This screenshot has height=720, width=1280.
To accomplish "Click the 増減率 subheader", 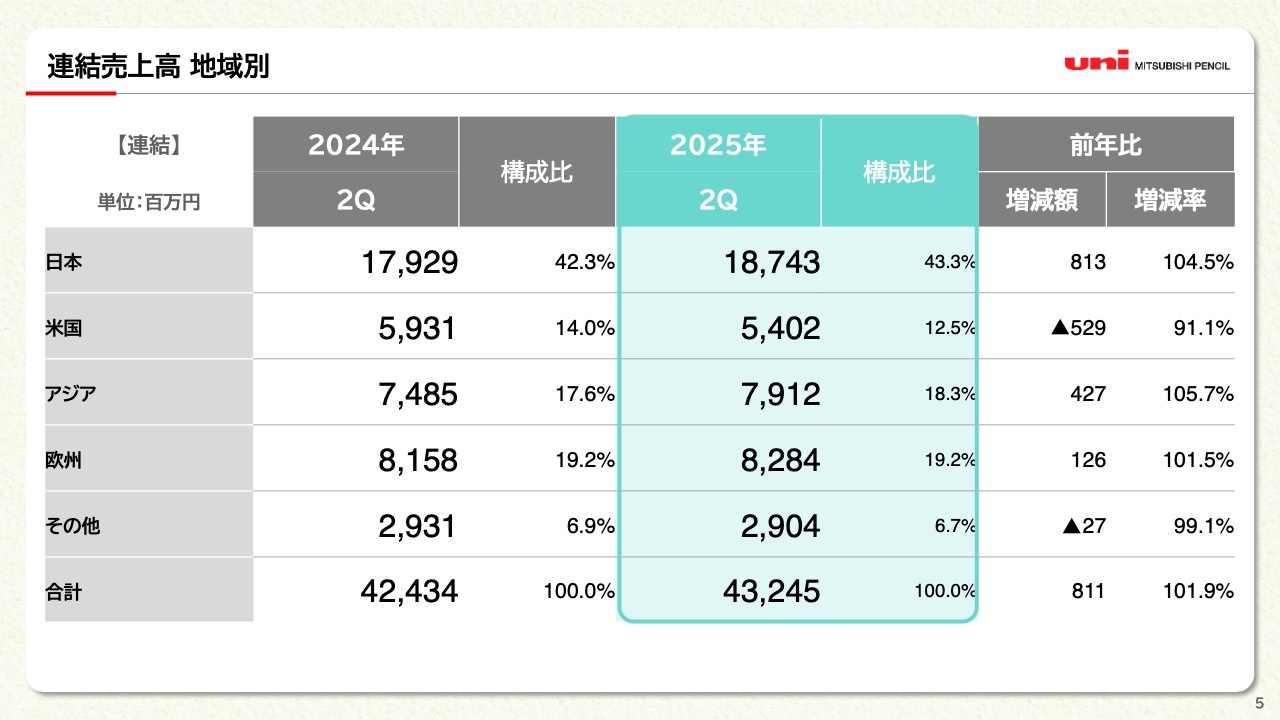I will [x=1170, y=200].
